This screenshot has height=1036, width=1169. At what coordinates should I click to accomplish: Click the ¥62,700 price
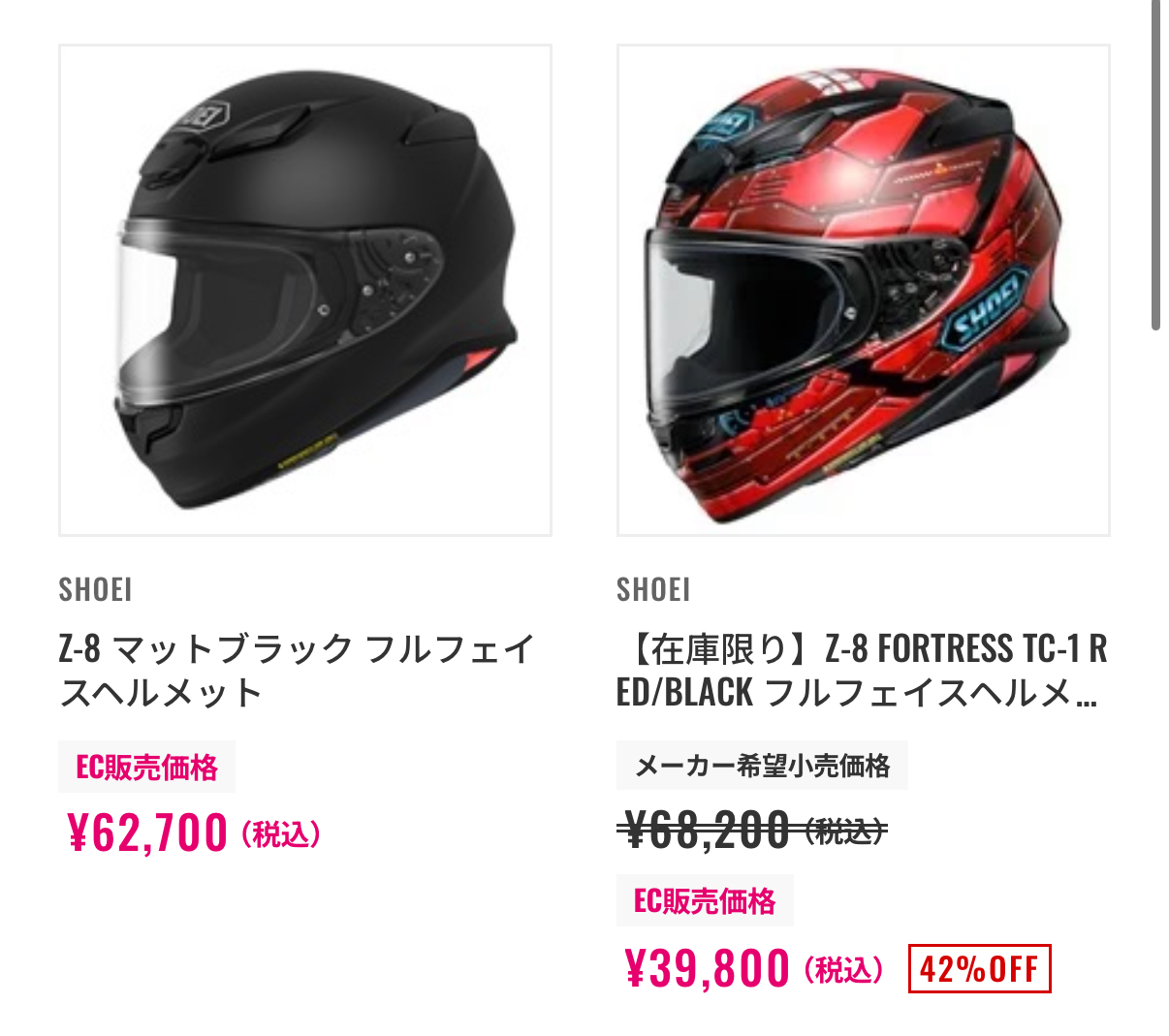pos(147,833)
